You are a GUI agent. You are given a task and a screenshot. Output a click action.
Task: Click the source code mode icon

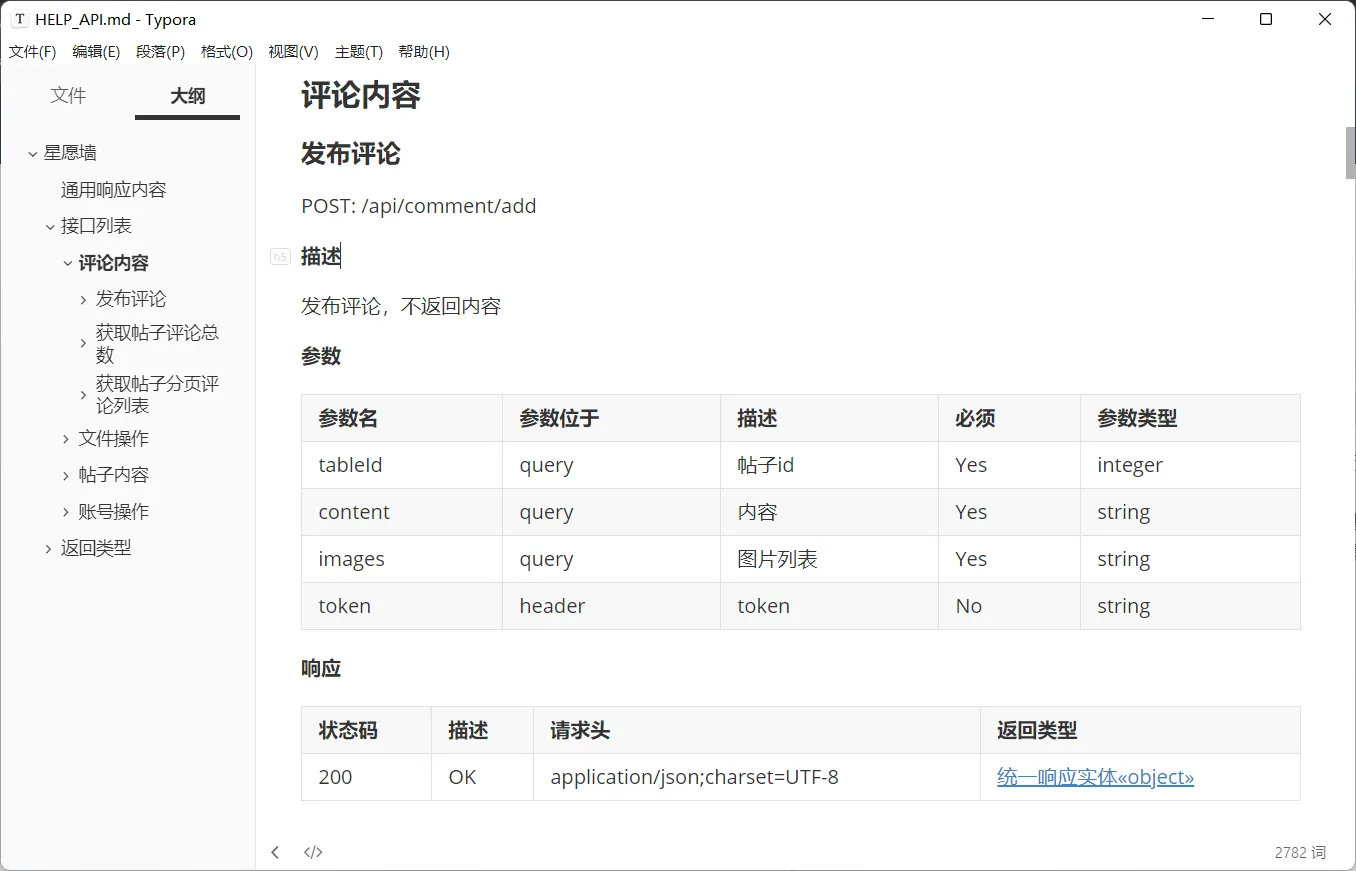tap(313, 851)
